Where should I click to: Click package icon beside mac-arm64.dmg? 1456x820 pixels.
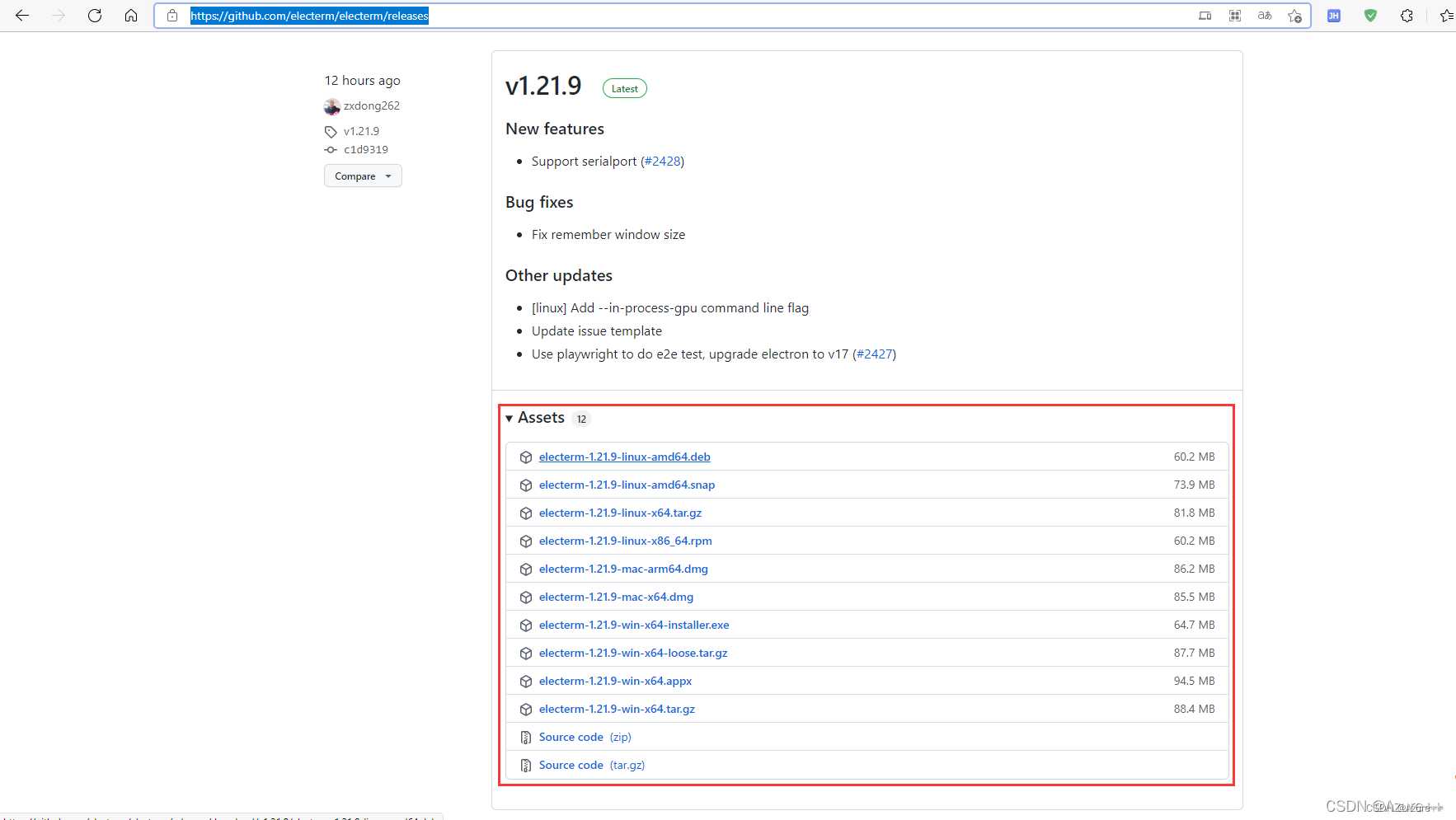(526, 569)
